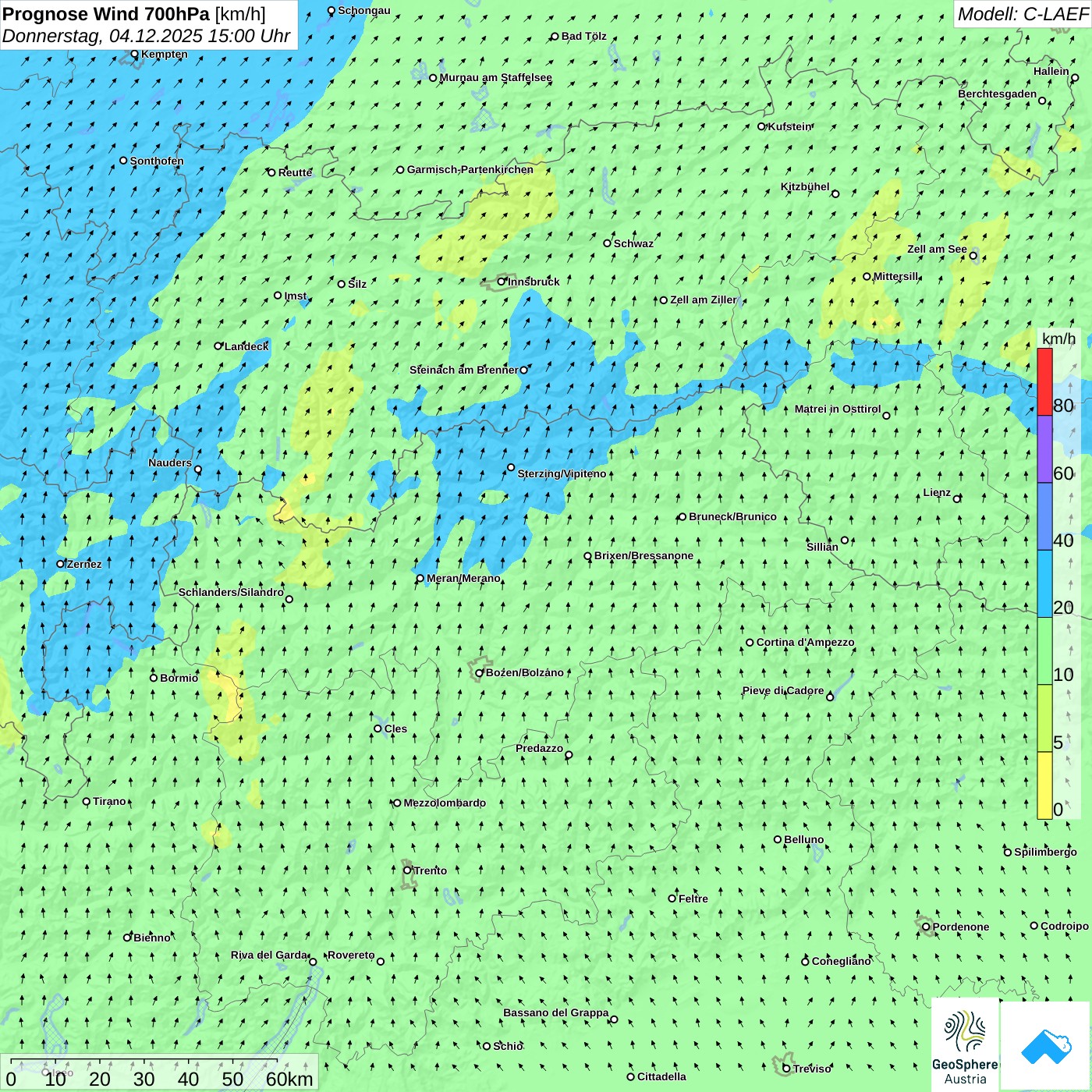Click the Spilimbergo city label
The image size is (1092, 1092).
(x=1045, y=852)
